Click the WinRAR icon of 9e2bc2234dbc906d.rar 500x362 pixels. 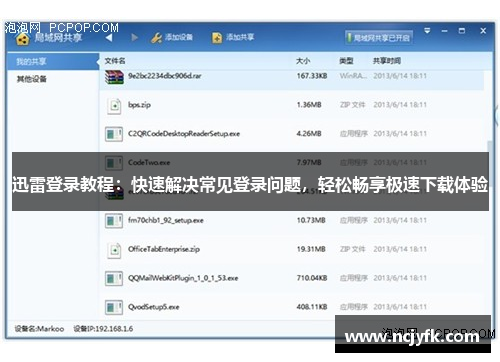pyautogui.click(x=114, y=77)
